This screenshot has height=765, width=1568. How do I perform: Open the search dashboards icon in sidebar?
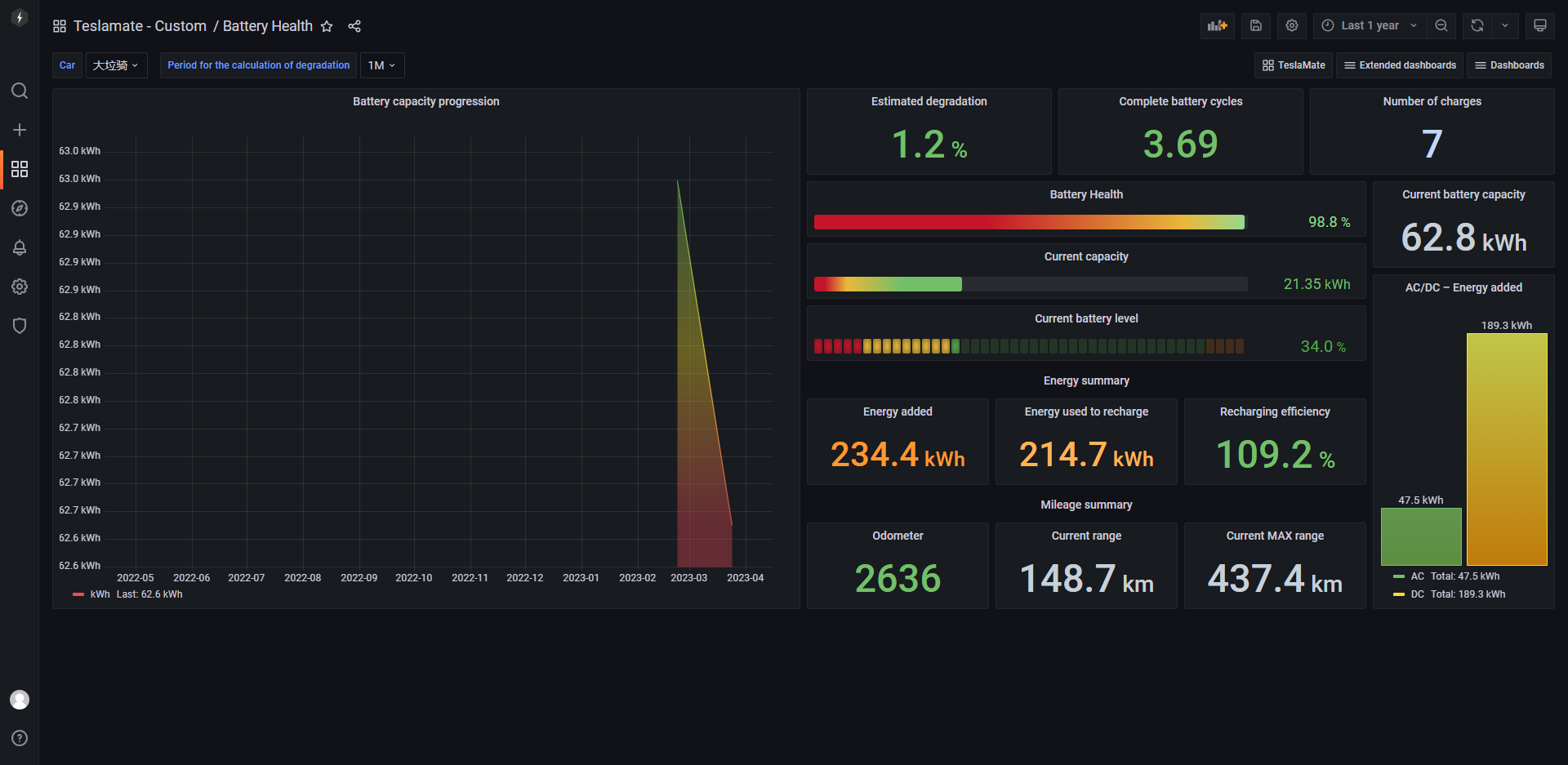tap(20, 91)
